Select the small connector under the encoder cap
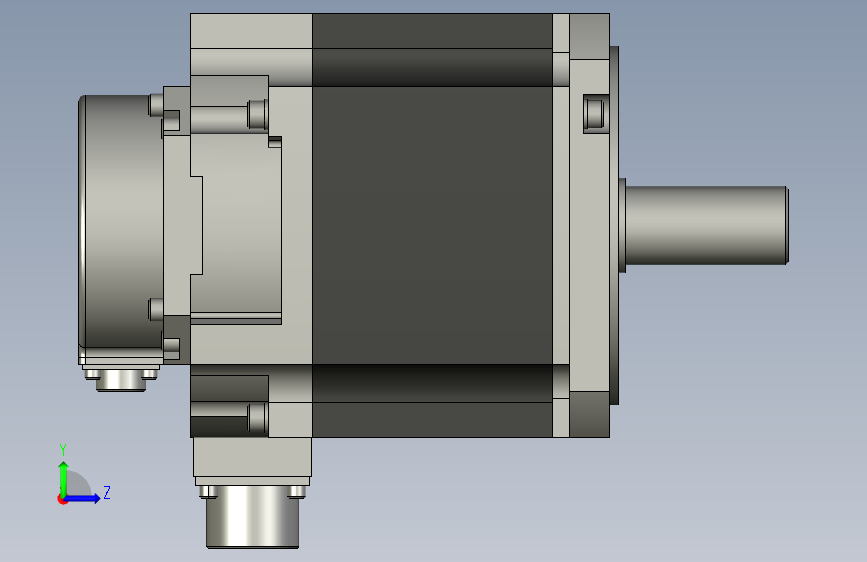The image size is (867, 562). pyautogui.click(x=121, y=380)
